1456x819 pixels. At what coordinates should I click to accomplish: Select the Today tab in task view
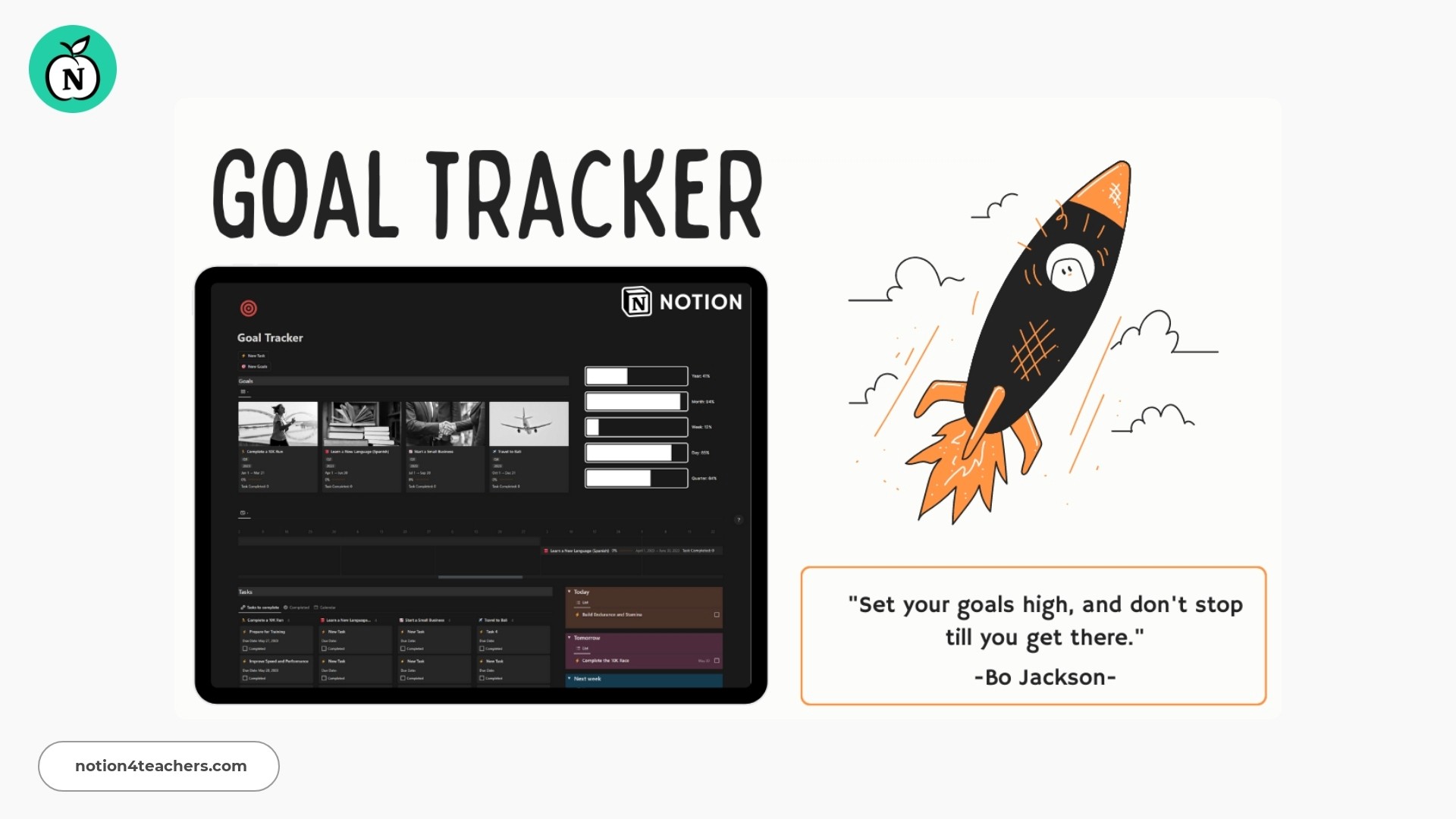(x=582, y=591)
